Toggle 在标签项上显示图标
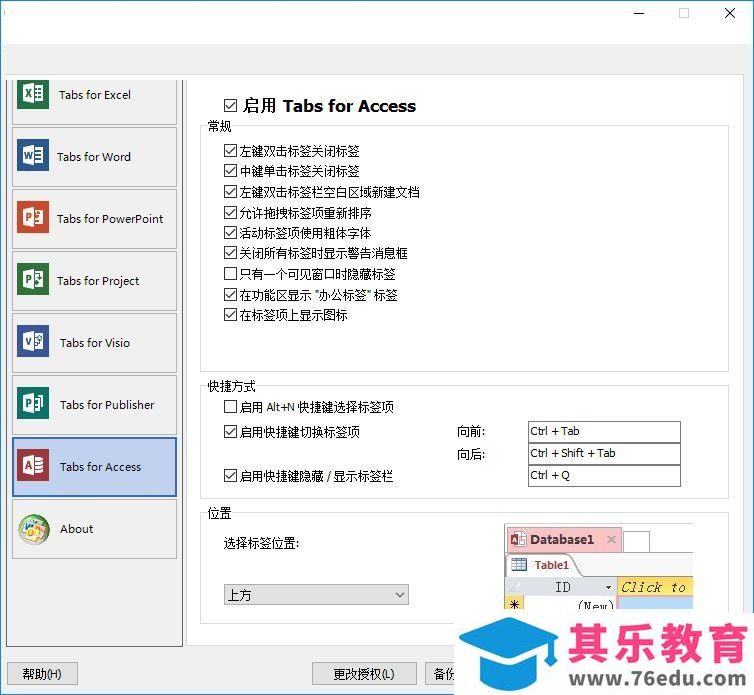The height and width of the screenshot is (695, 754). pos(230,315)
